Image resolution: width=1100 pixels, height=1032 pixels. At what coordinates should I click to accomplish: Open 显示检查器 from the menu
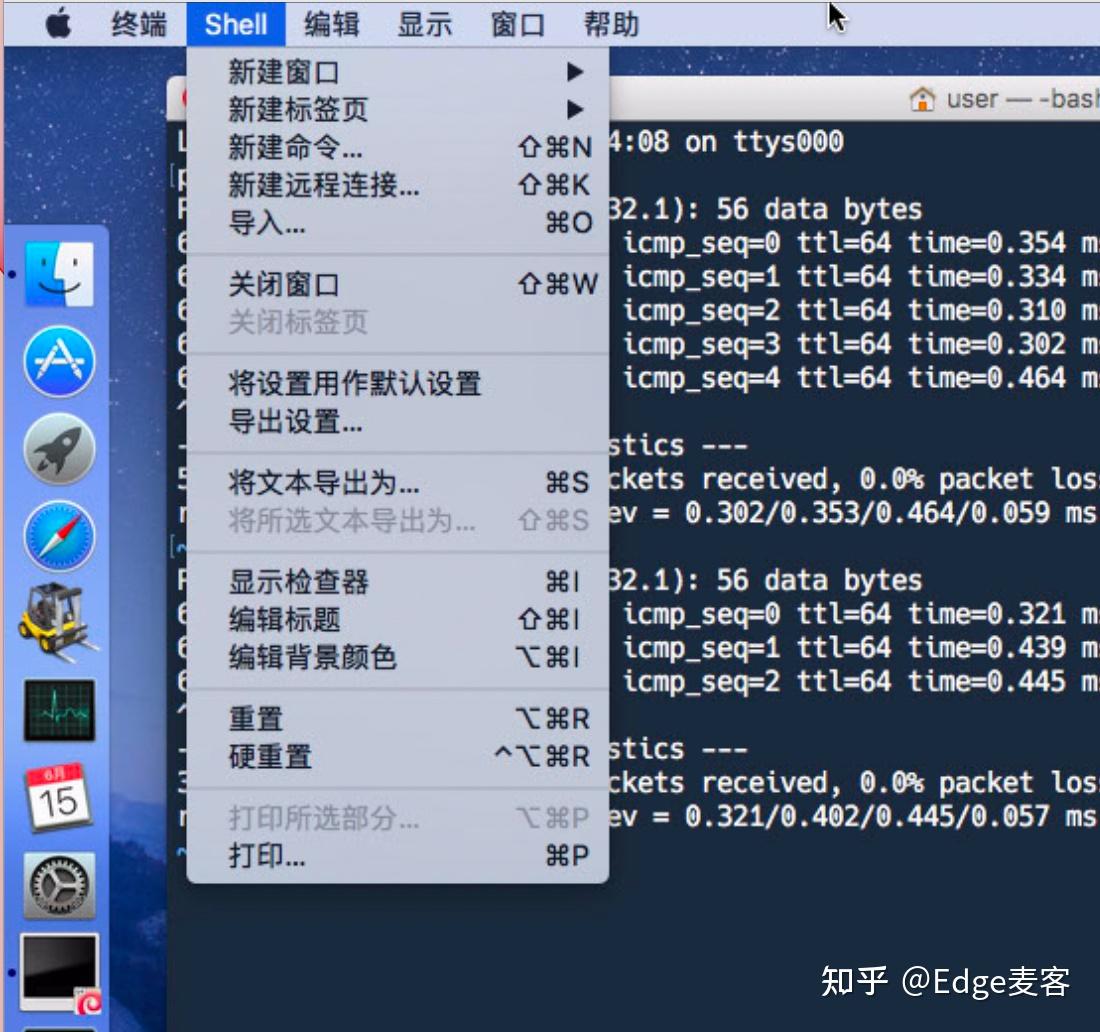tap(398, 582)
